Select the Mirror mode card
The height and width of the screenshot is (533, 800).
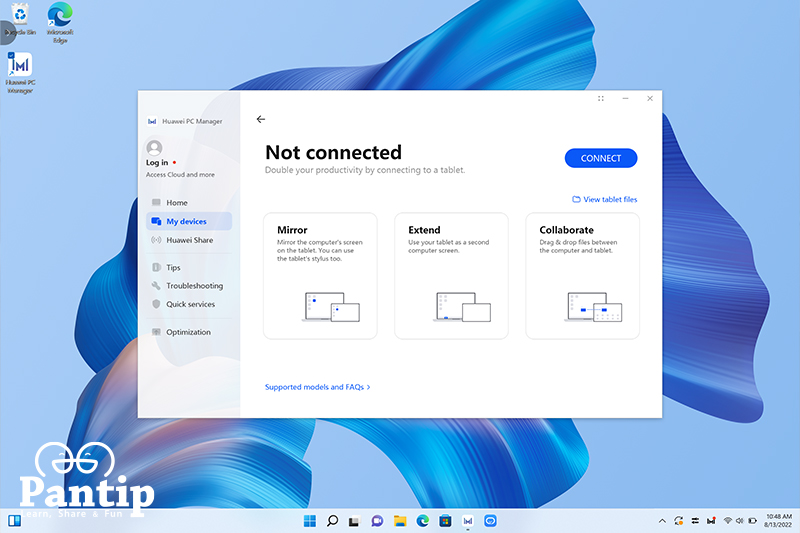(x=320, y=276)
